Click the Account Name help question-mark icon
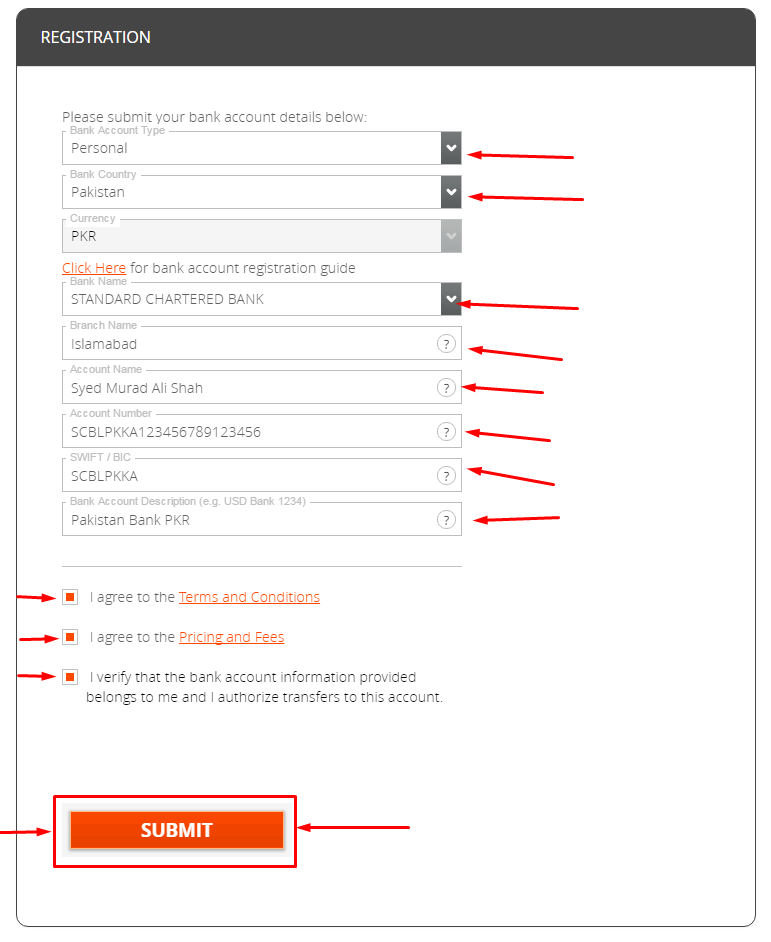Viewport: 771px width, 942px height. coord(446,388)
